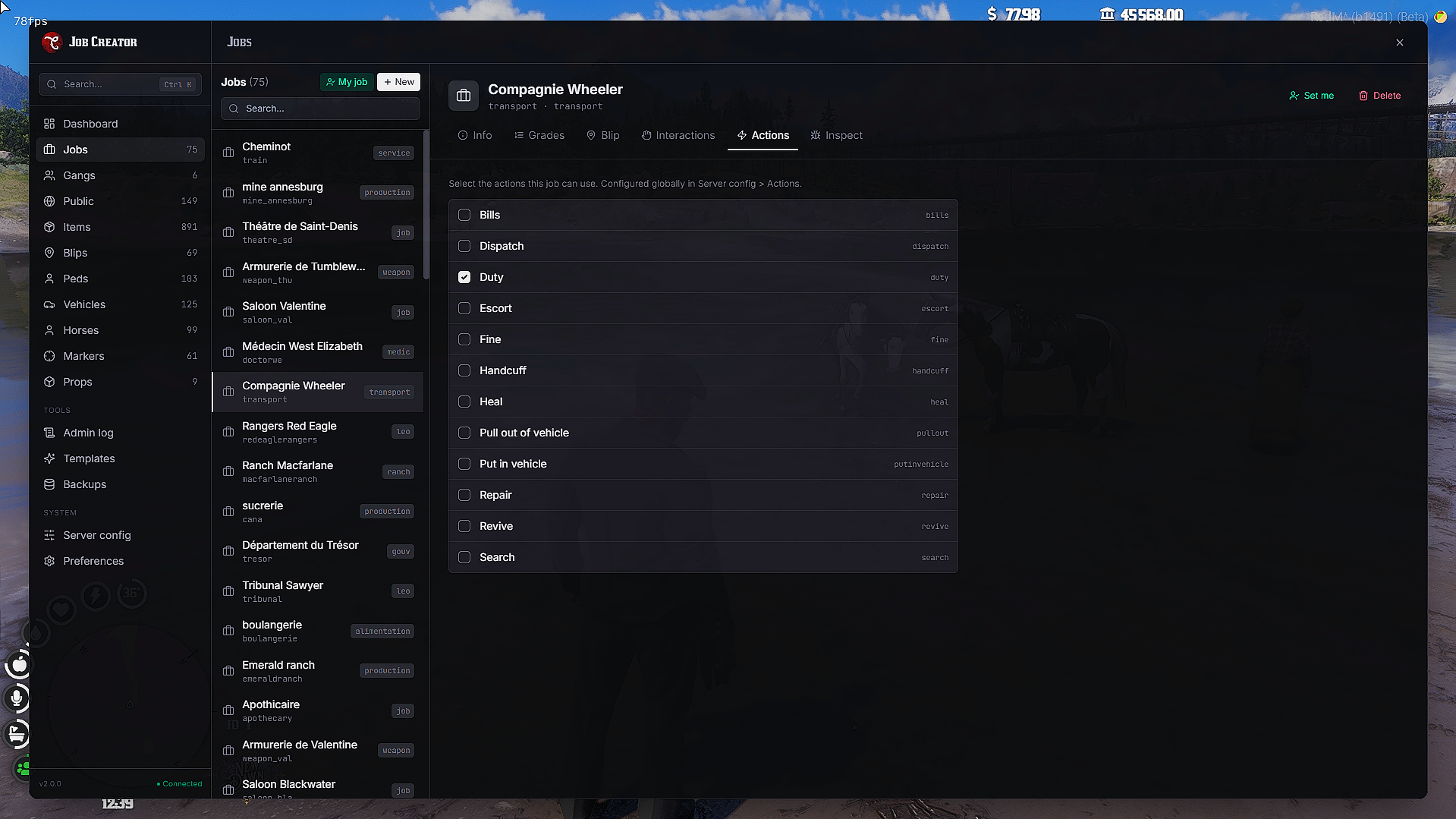
Task: Enable the Repair action checkbox
Action: tap(464, 495)
